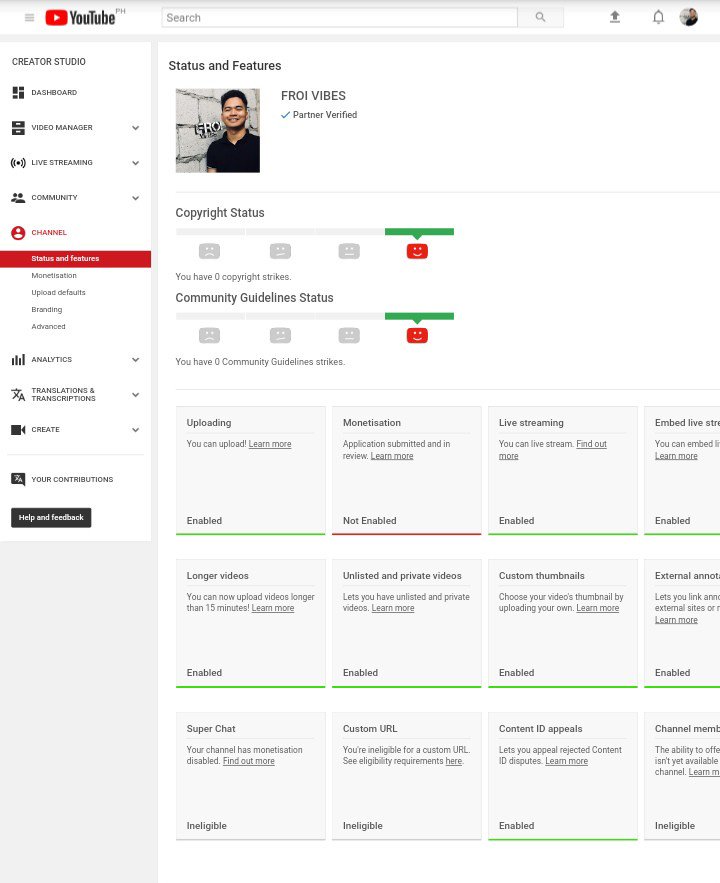720x883 pixels.
Task: Expand the Video Manager chevron
Action: point(136,128)
